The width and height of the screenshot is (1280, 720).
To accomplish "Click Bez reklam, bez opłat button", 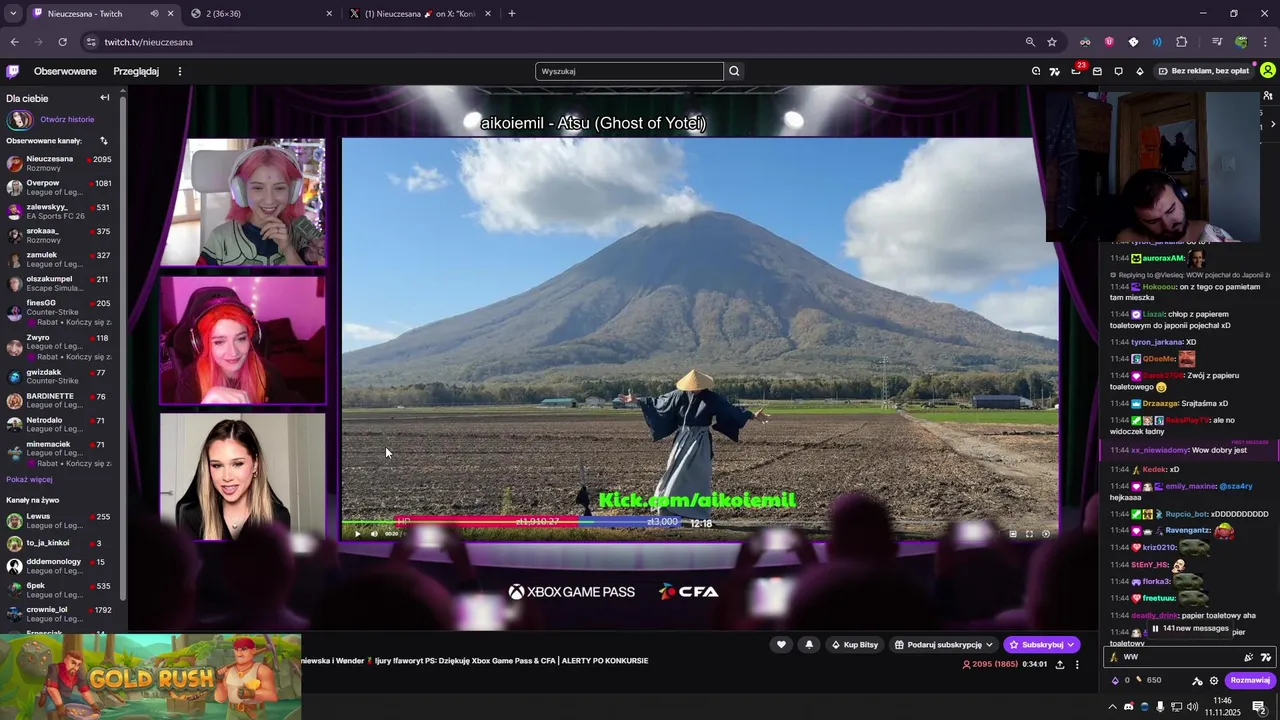I will [x=1203, y=71].
